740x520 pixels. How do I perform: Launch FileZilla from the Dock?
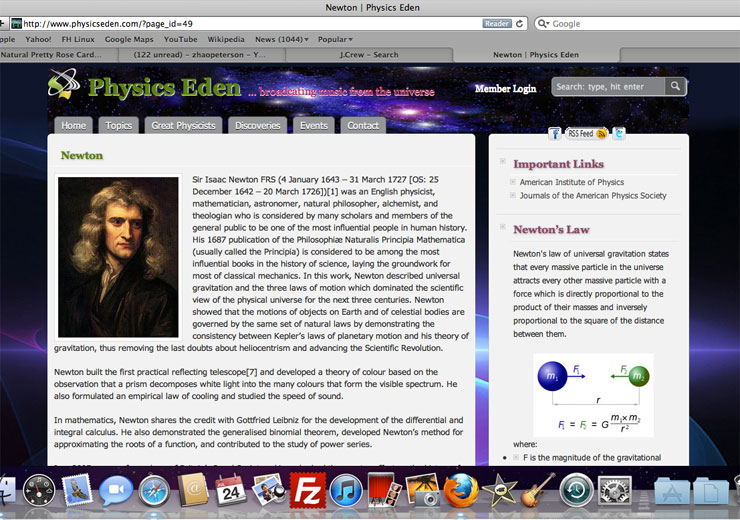[308, 491]
